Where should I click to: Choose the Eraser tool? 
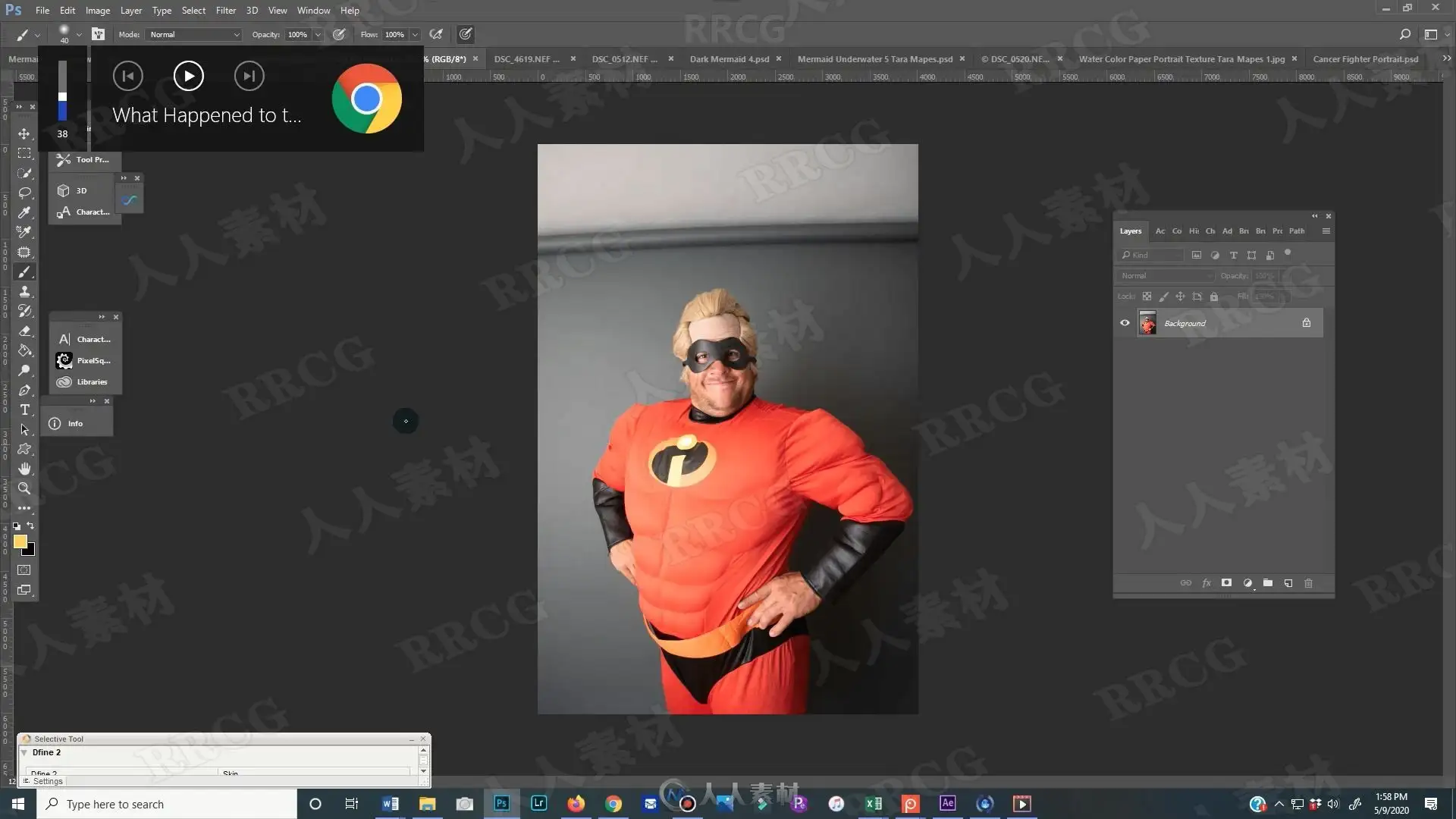24,331
